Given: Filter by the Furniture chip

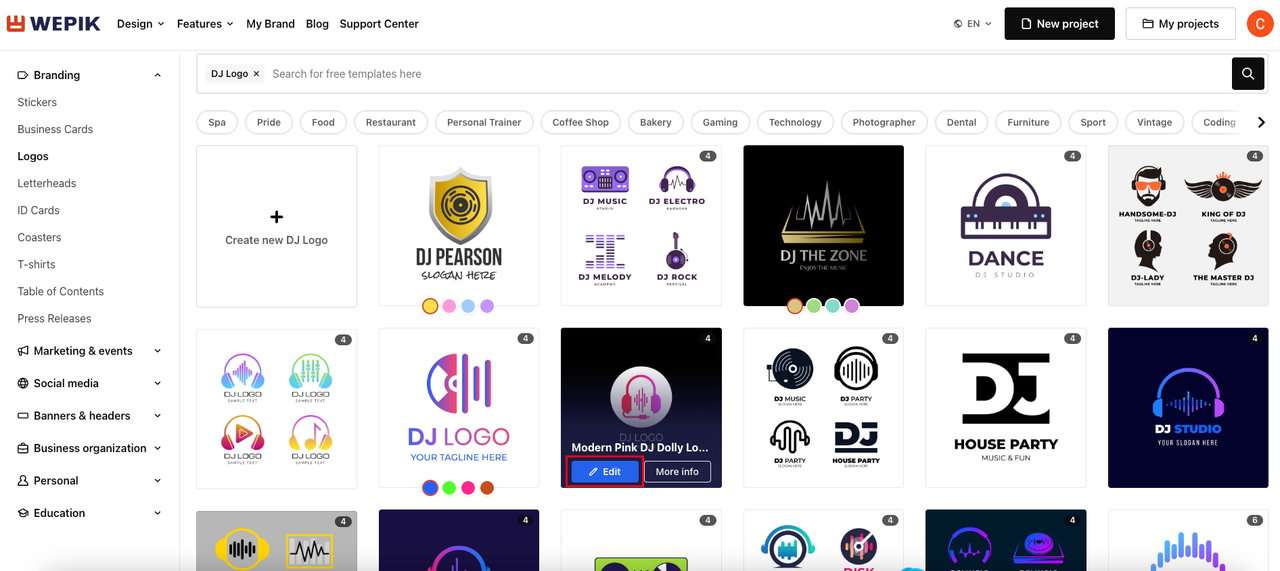Looking at the screenshot, I should point(1028,122).
